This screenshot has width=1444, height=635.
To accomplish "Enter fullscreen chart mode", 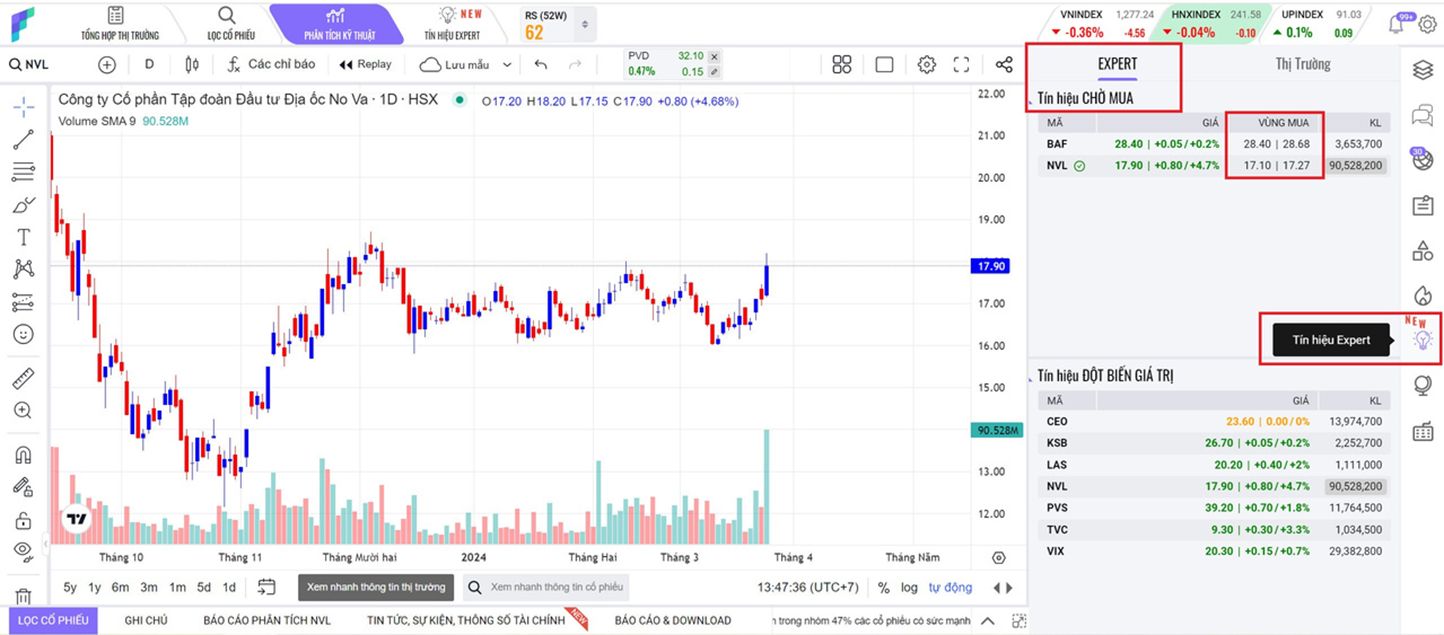I will tap(961, 64).
